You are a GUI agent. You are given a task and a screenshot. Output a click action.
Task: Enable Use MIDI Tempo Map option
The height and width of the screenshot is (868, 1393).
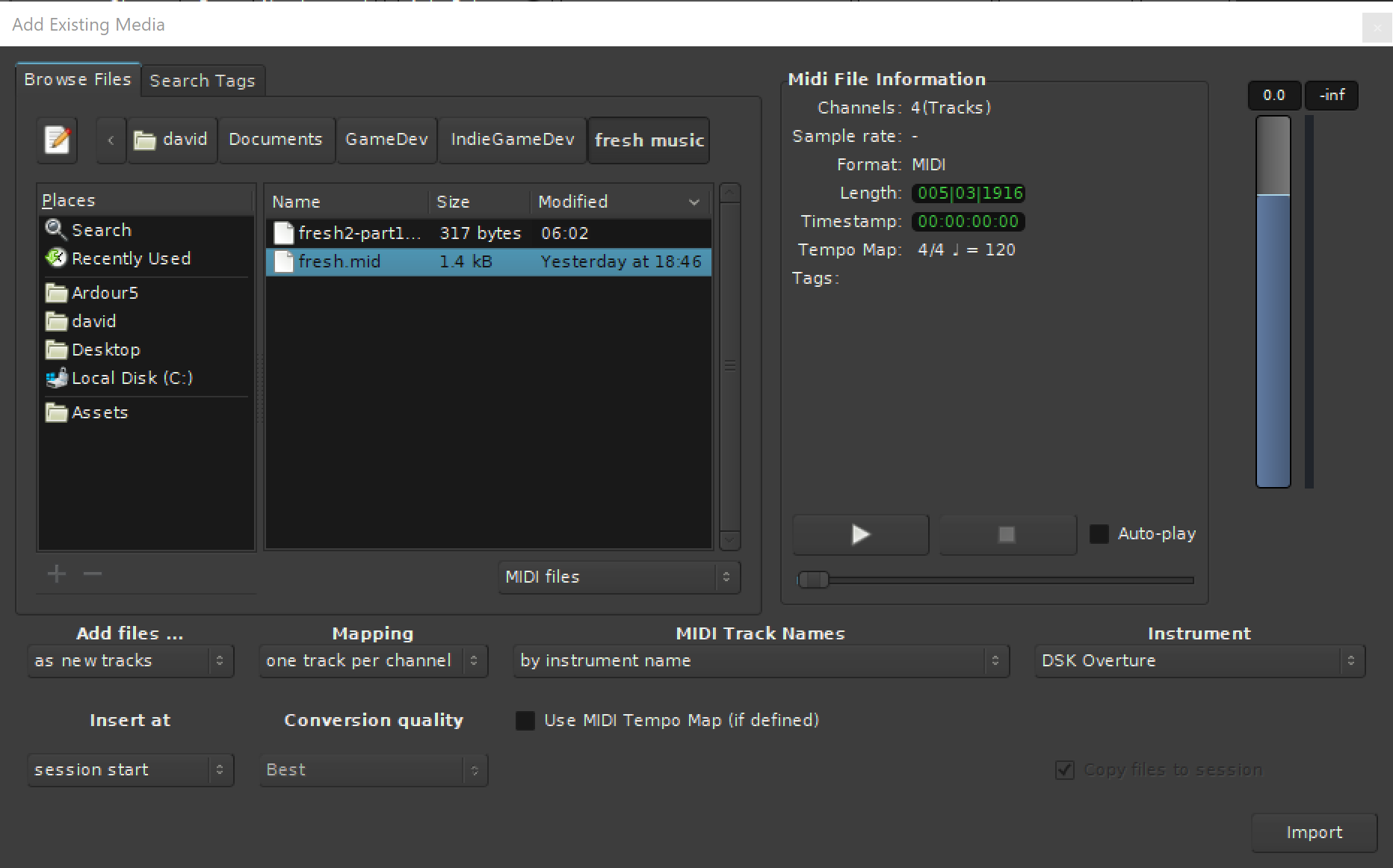pos(525,721)
